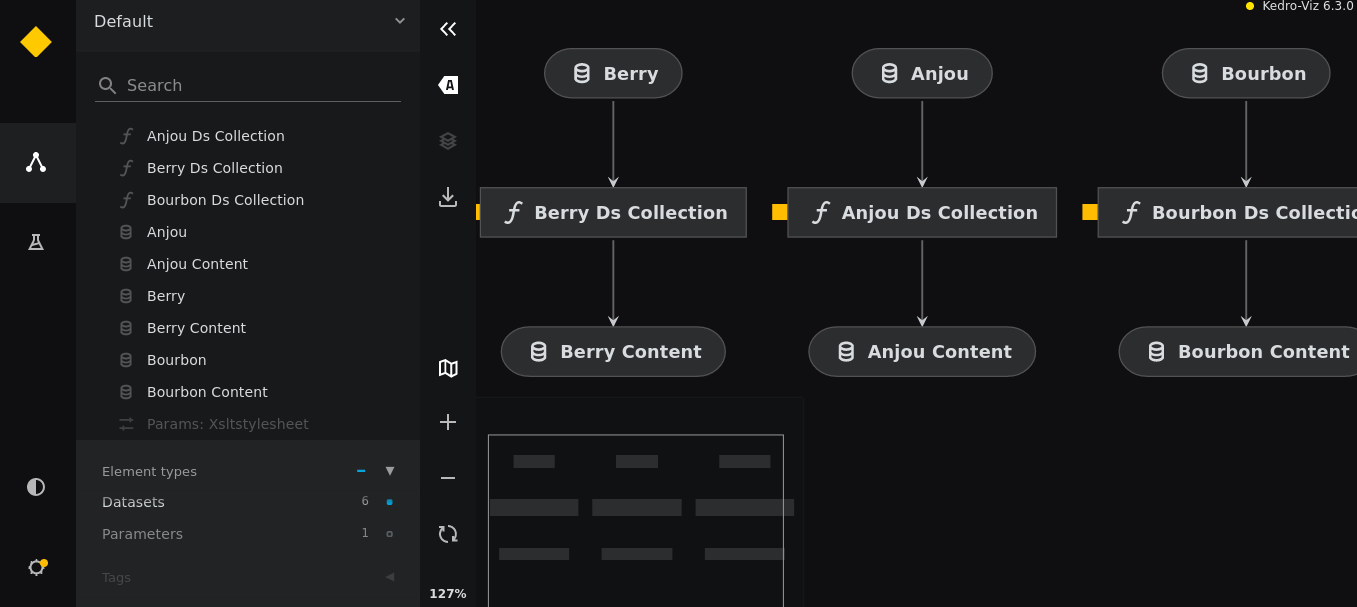Viewport: 1357px width, 607px height.
Task: Collapse the Element types section
Action: coord(390,471)
